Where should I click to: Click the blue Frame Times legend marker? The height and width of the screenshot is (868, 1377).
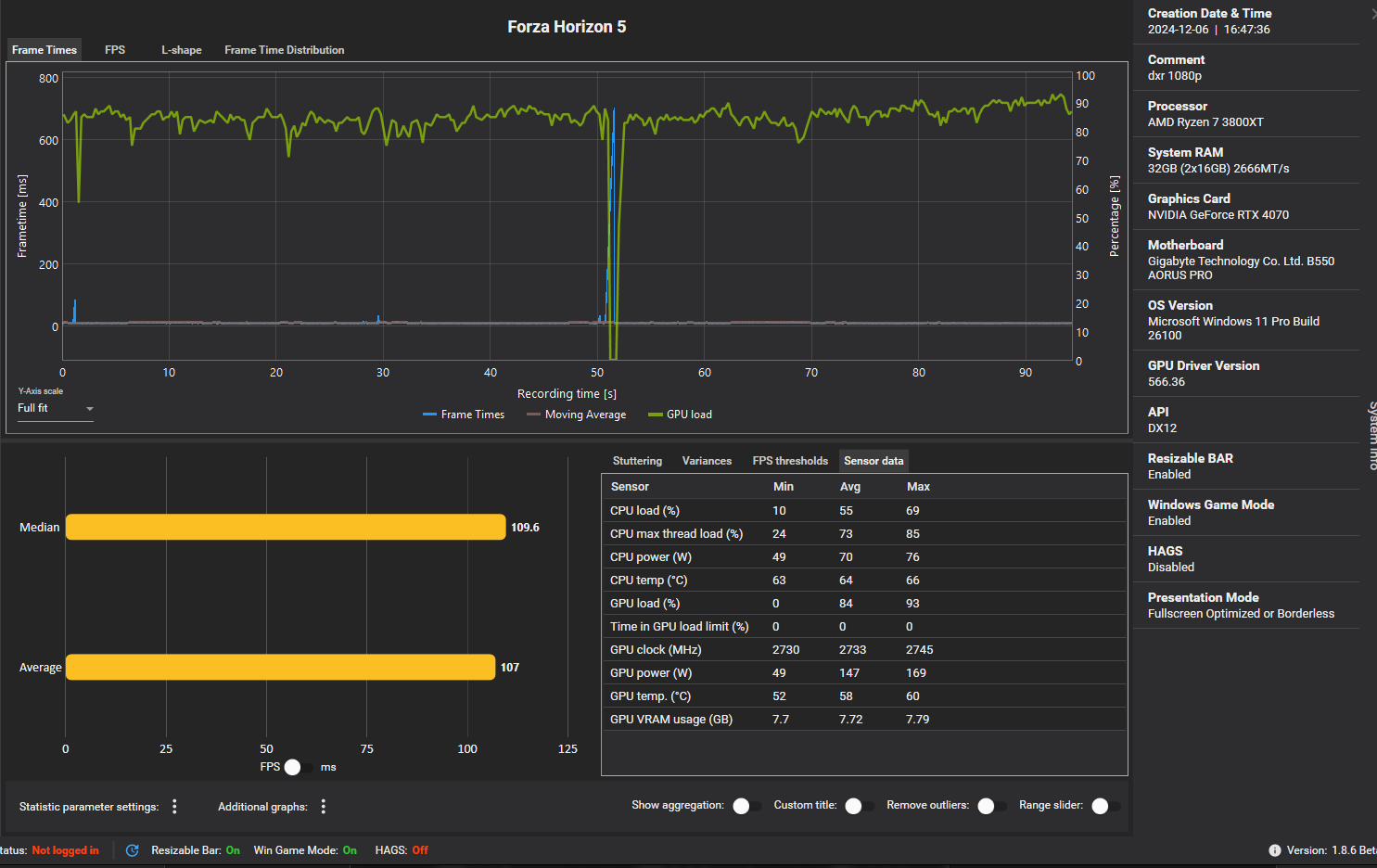pyautogui.click(x=429, y=415)
